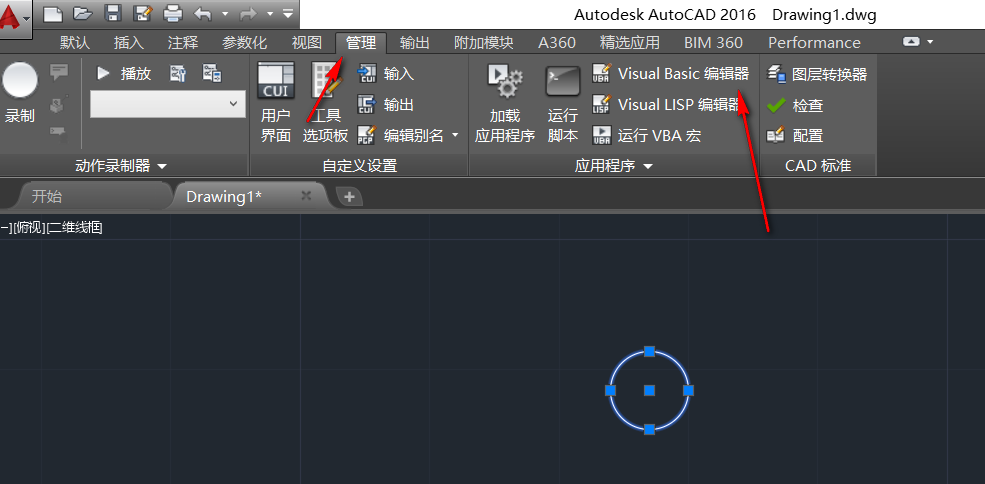985x484 pixels.
Task: Click the 二维线框 visual style control
Action: (x=75, y=228)
